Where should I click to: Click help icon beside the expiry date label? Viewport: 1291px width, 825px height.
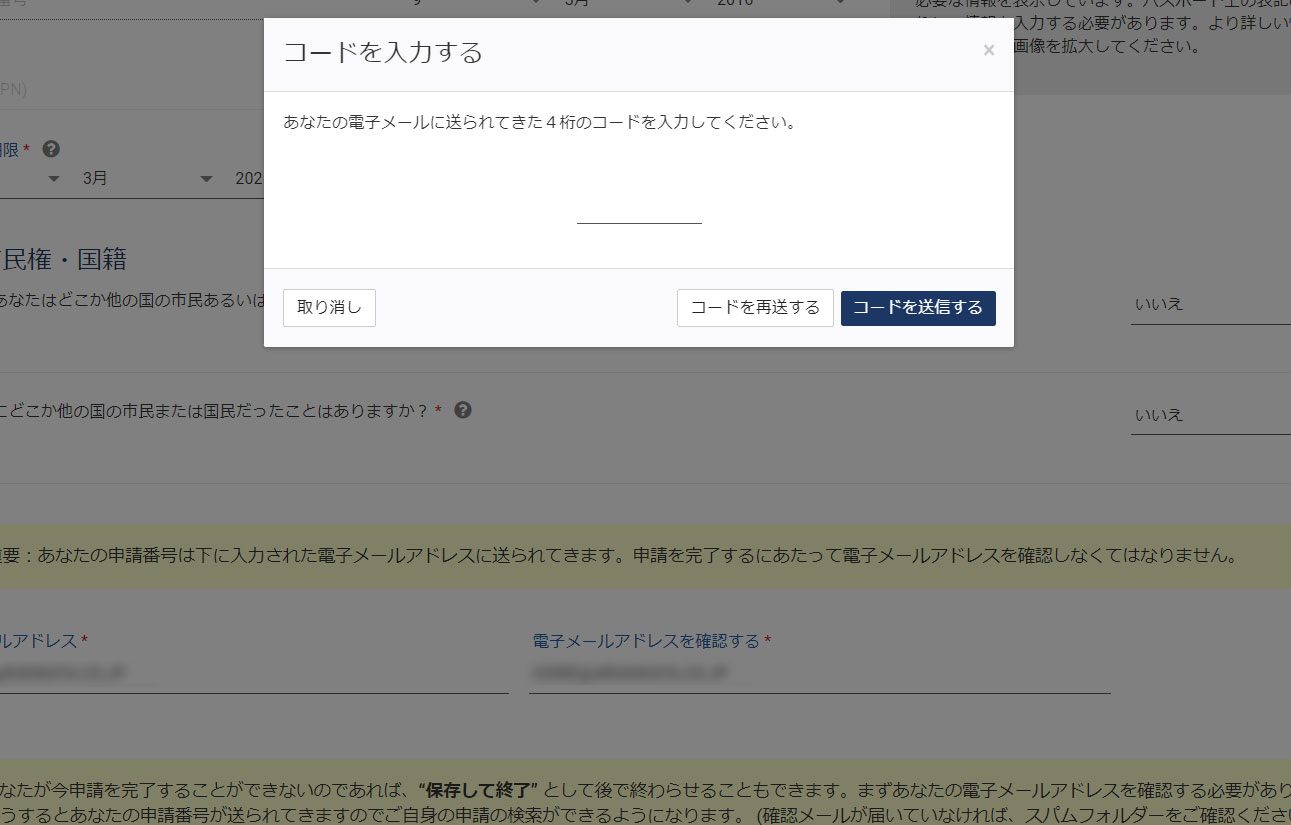pyautogui.click(x=52, y=149)
